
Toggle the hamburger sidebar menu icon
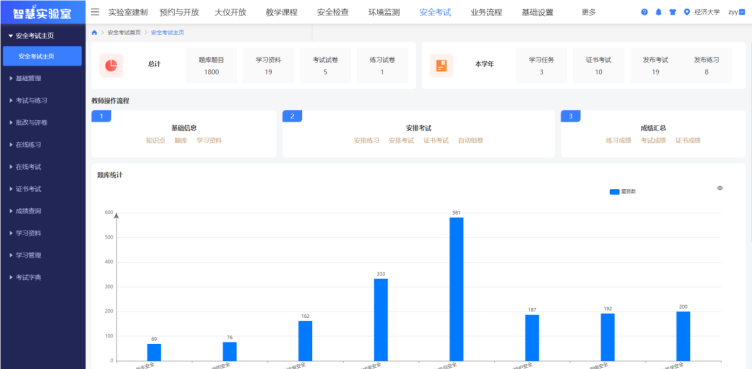[x=95, y=12]
